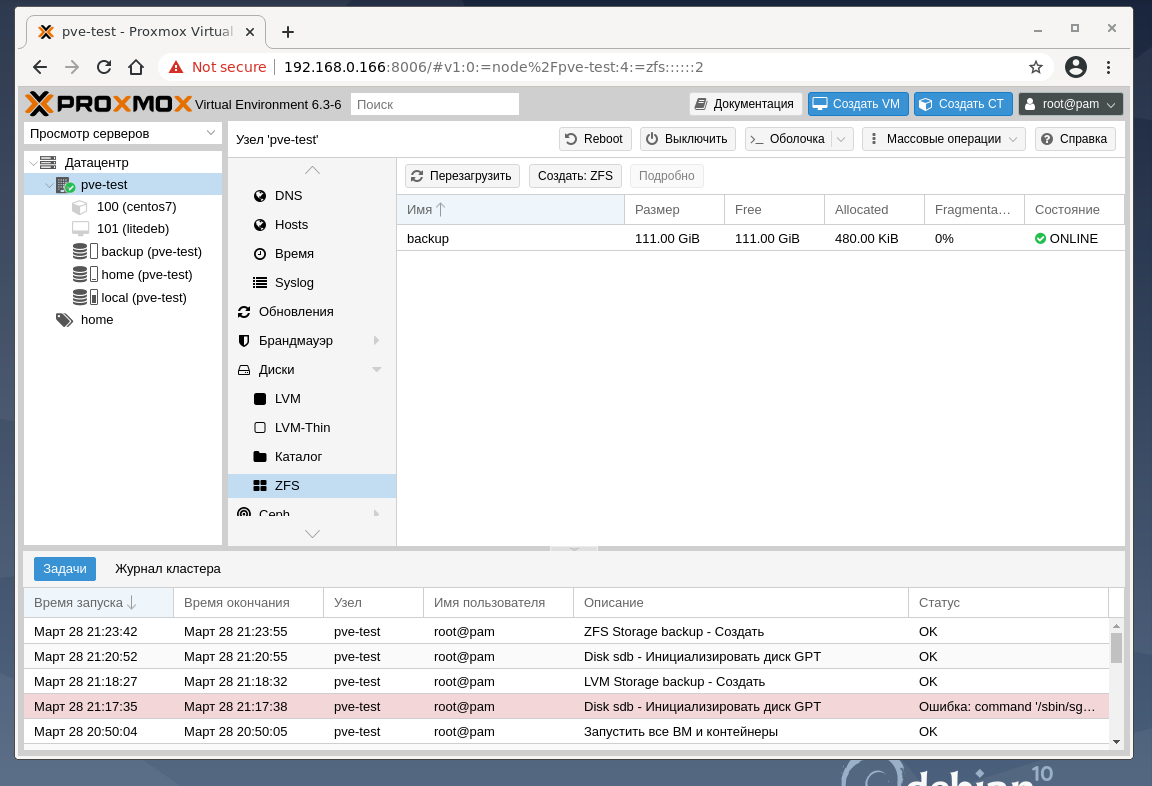Open the Просмотр серверов view dropdown
1152x786 pixels.
pos(123,133)
